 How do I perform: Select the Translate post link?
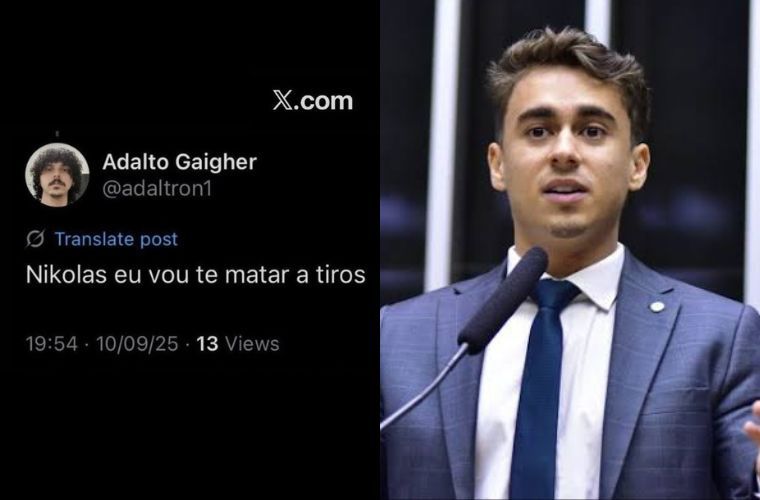click(116, 239)
